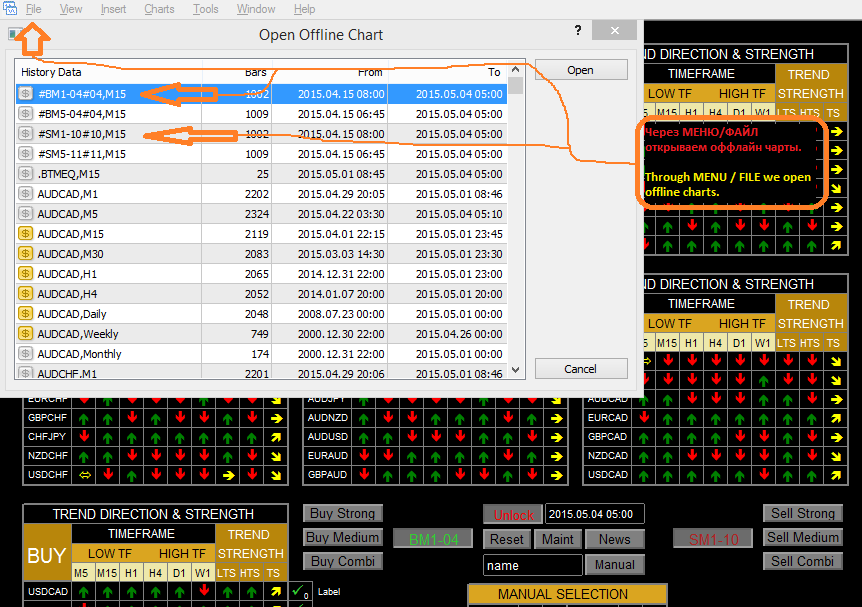Open the File menu
862x607 pixels.
(34, 9)
